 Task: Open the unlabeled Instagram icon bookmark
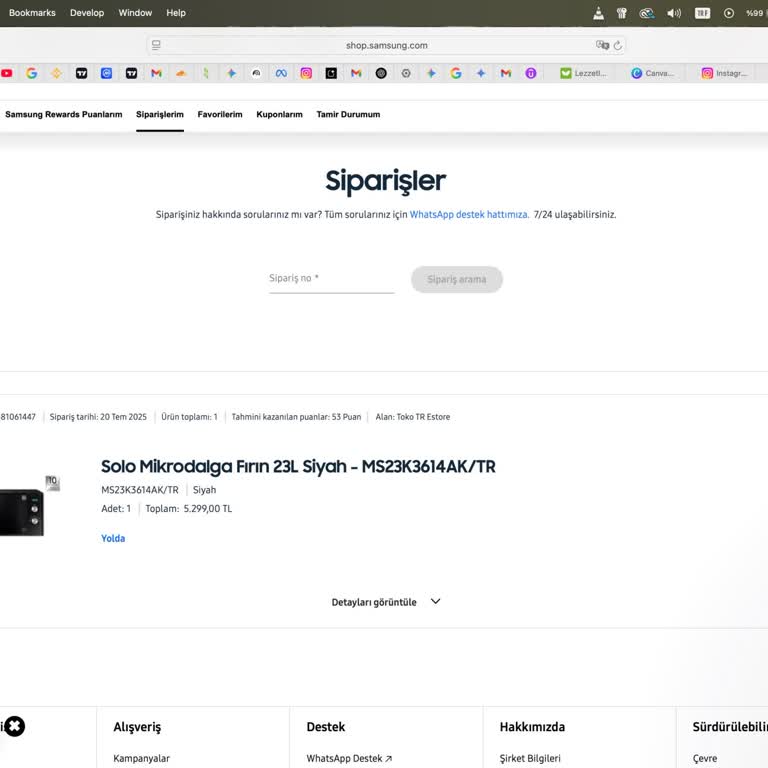click(x=306, y=73)
